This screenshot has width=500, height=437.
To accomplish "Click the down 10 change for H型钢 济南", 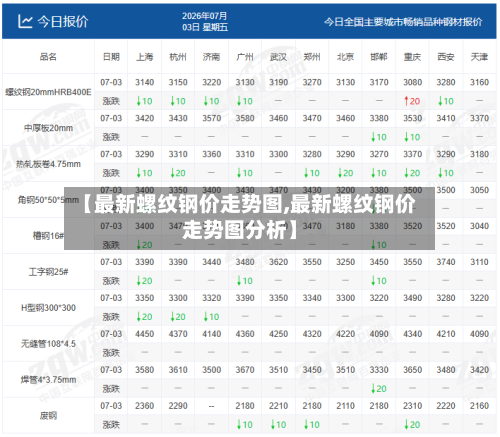I will (211, 317).
